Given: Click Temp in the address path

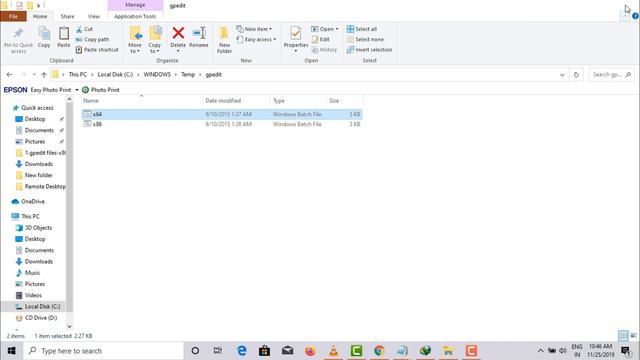Looking at the screenshot, I should click(x=188, y=75).
